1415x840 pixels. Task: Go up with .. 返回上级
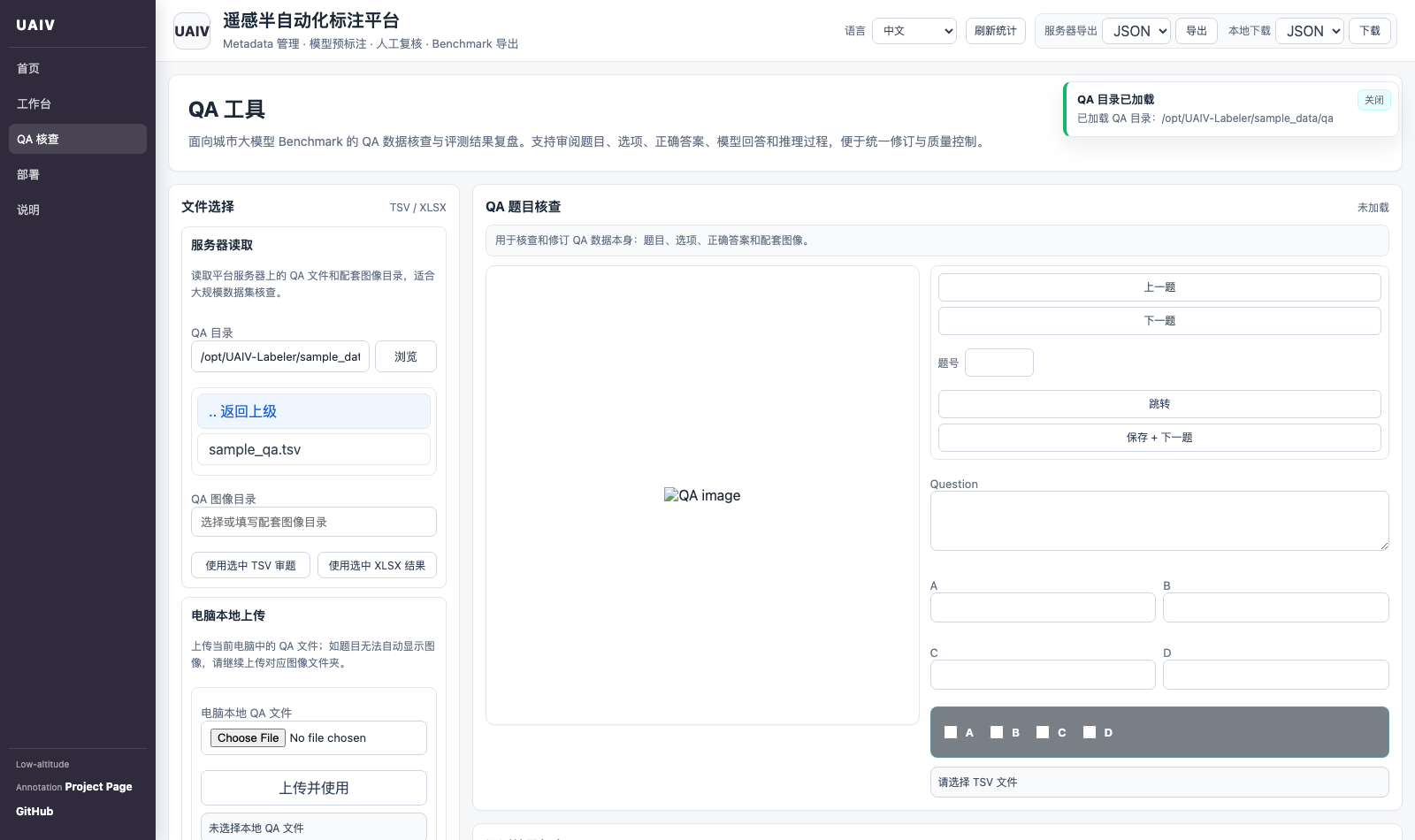(314, 411)
